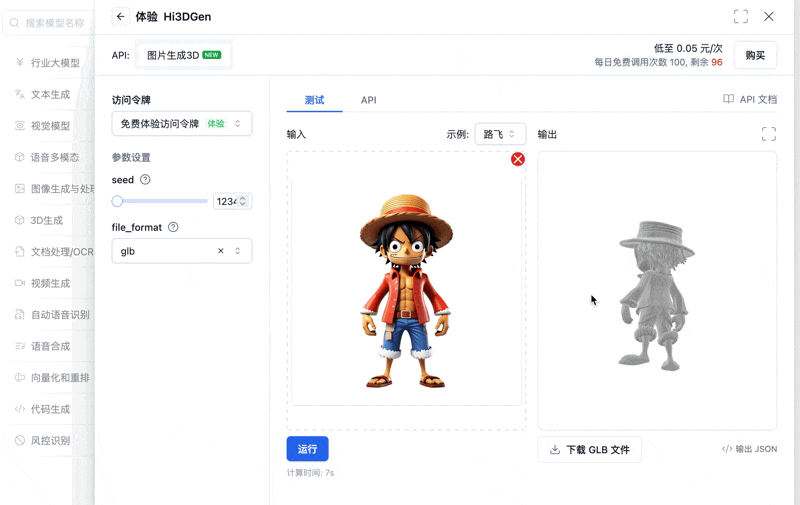
Task: Open file_format help question-mark icon
Action: (173, 227)
